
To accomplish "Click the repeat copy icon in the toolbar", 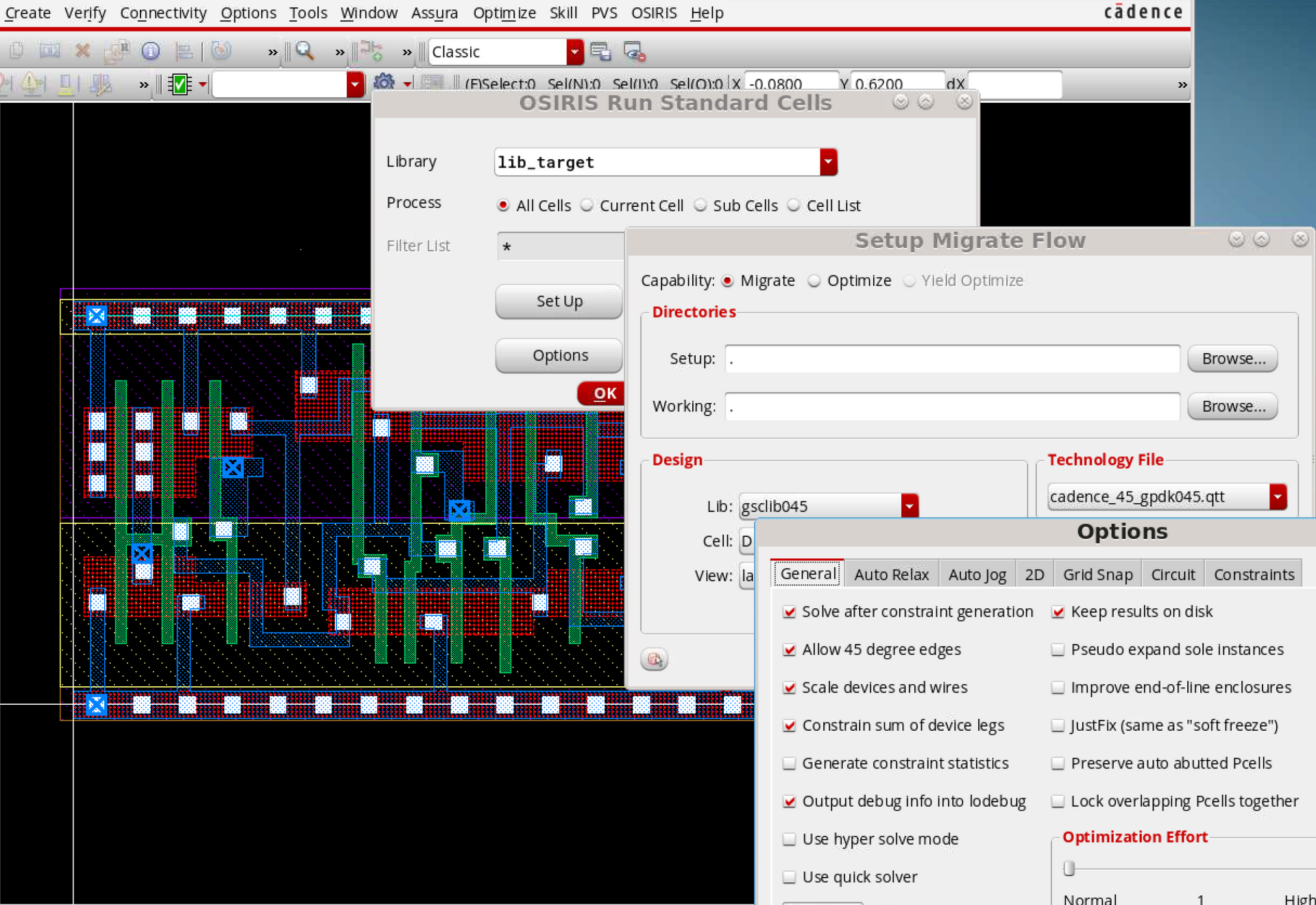I will click(x=117, y=51).
